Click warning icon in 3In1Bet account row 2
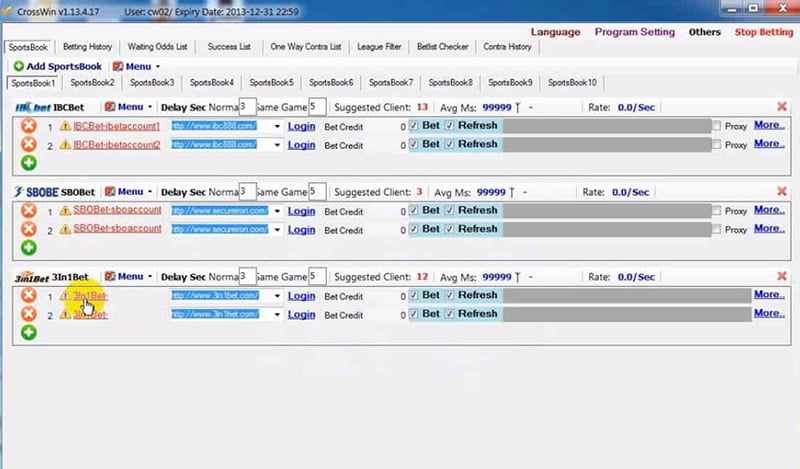The height and width of the screenshot is (469, 800). click(x=65, y=314)
